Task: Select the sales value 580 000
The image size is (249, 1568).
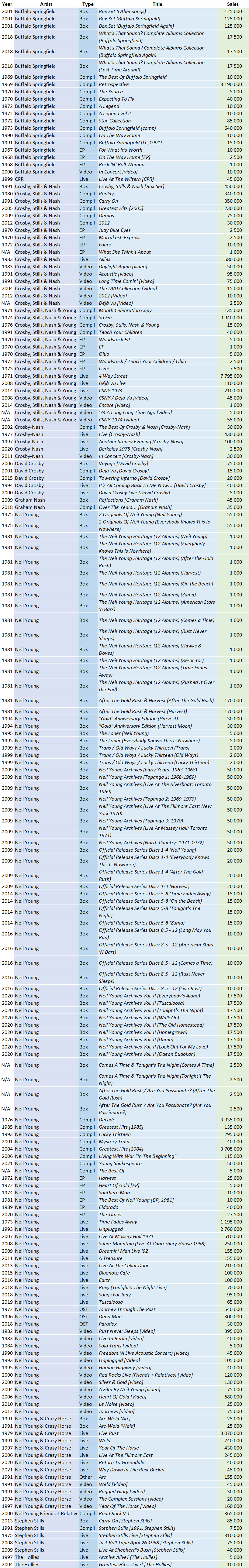Action: coord(233,260)
